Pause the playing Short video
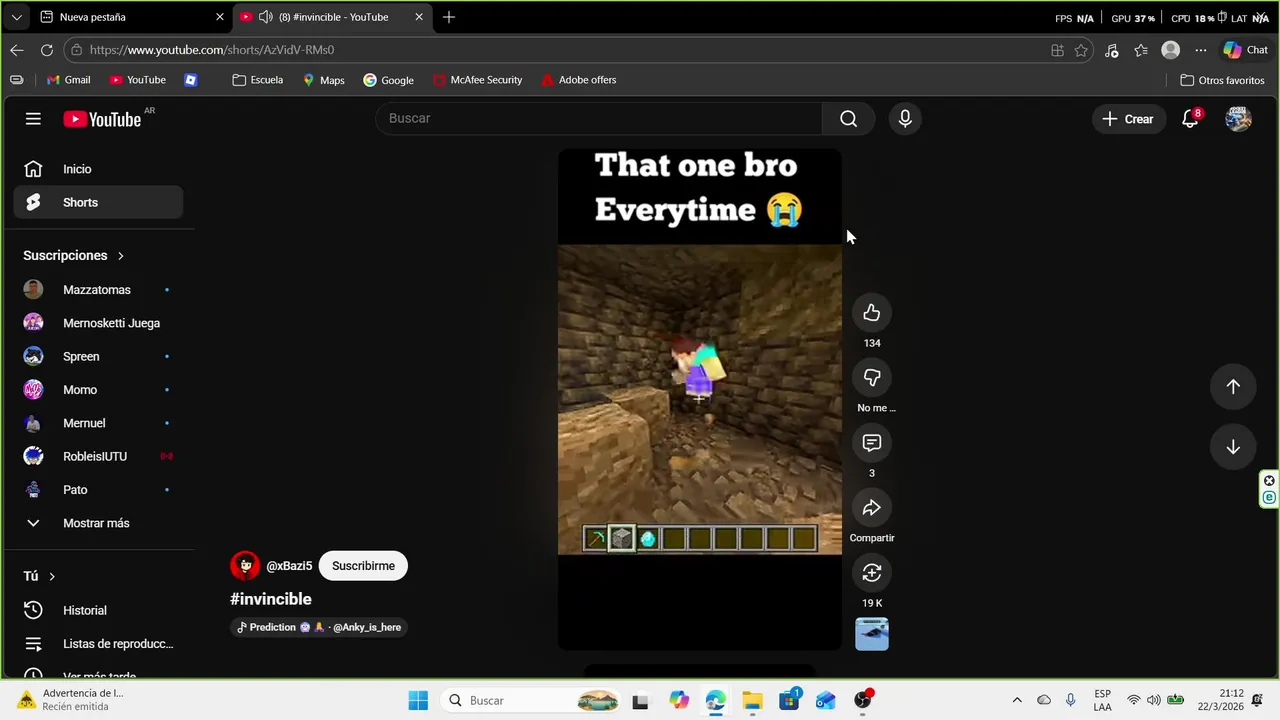The width and height of the screenshot is (1280, 720). pyautogui.click(x=700, y=400)
